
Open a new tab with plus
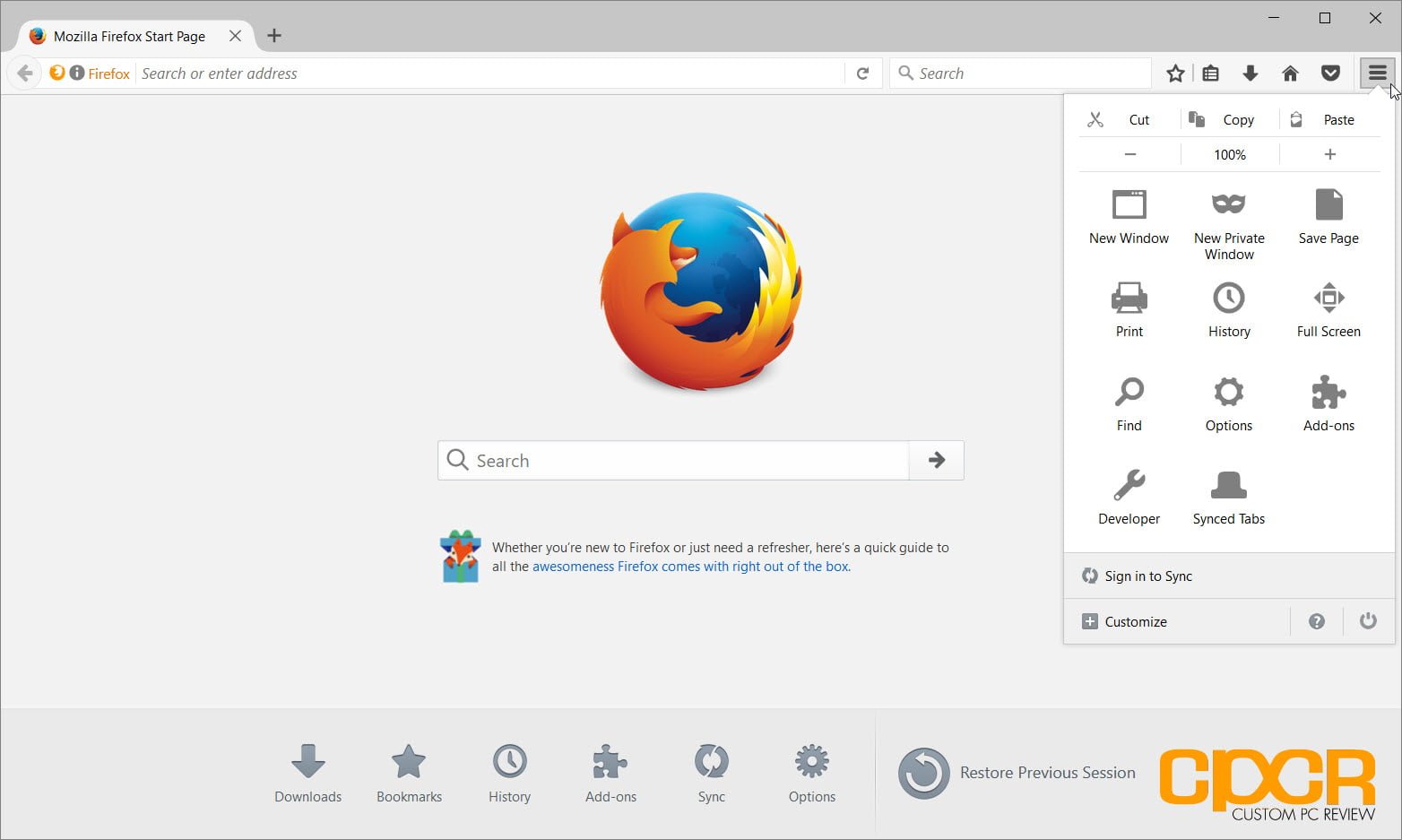(274, 36)
